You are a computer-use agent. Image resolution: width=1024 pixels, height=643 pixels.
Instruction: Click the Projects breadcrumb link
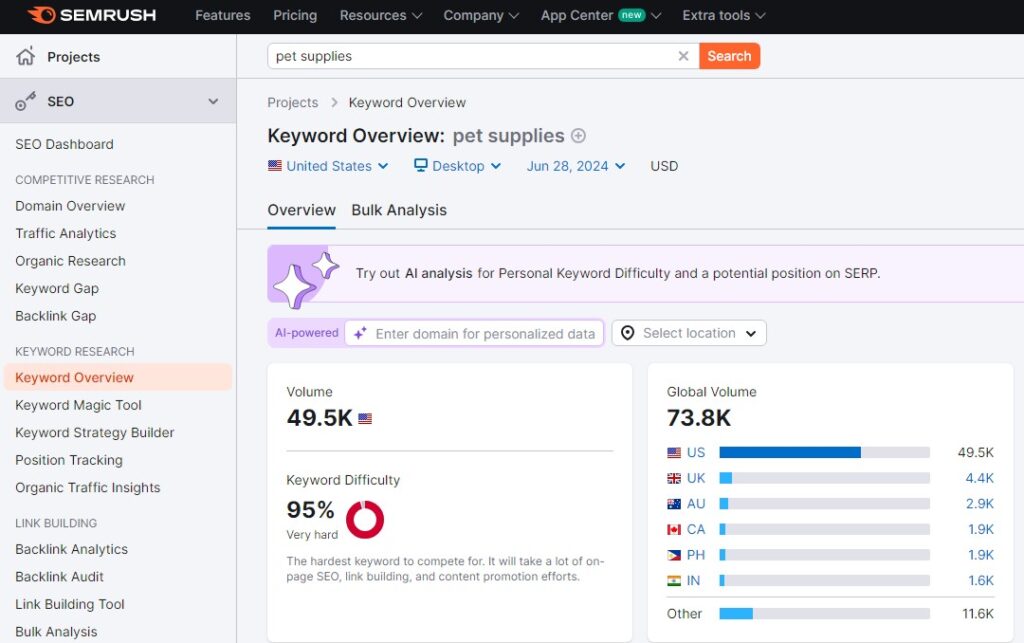293,102
